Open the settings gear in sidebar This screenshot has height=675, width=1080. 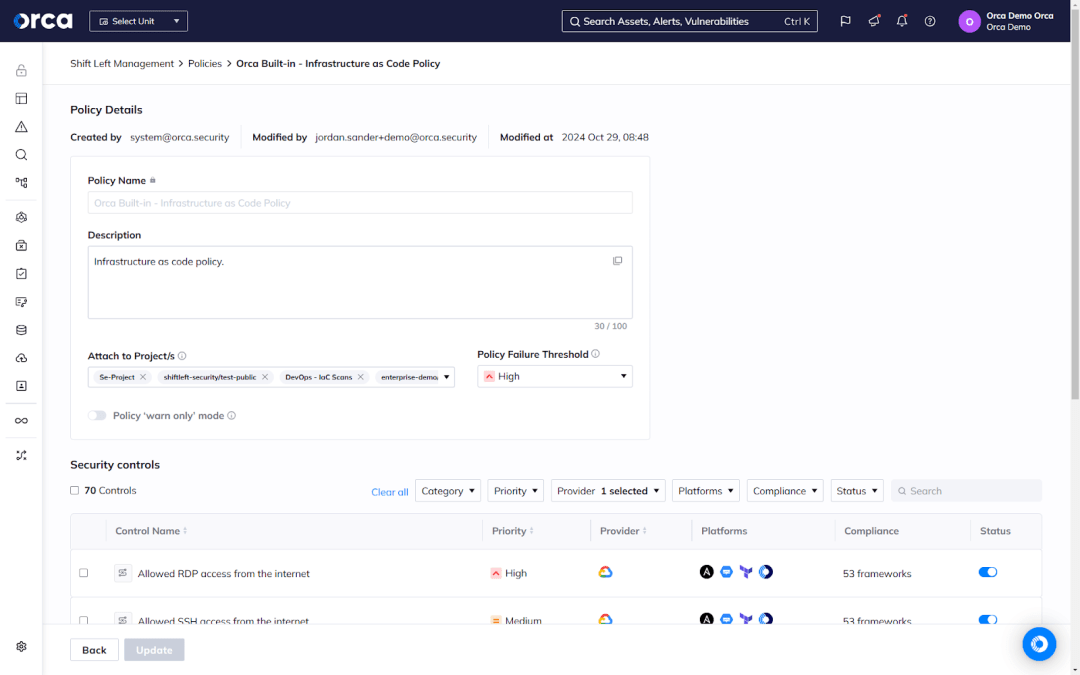click(21, 647)
